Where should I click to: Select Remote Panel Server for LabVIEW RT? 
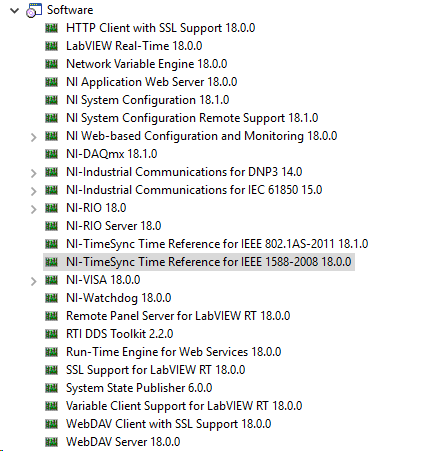178,316
